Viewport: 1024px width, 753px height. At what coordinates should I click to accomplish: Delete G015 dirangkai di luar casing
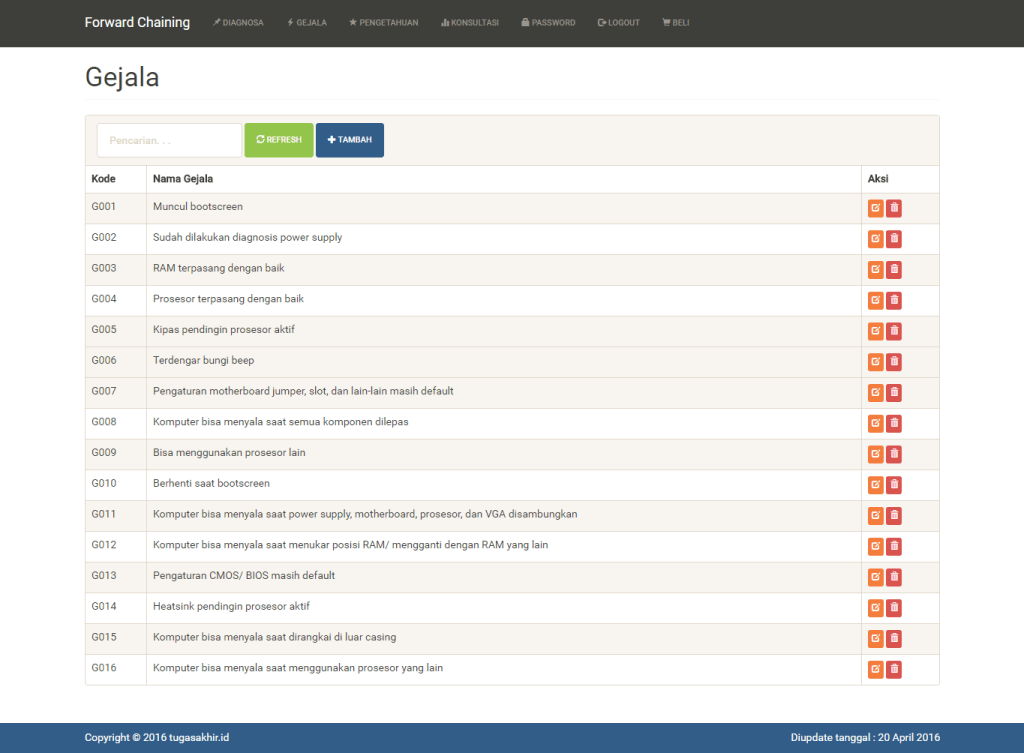coord(894,638)
